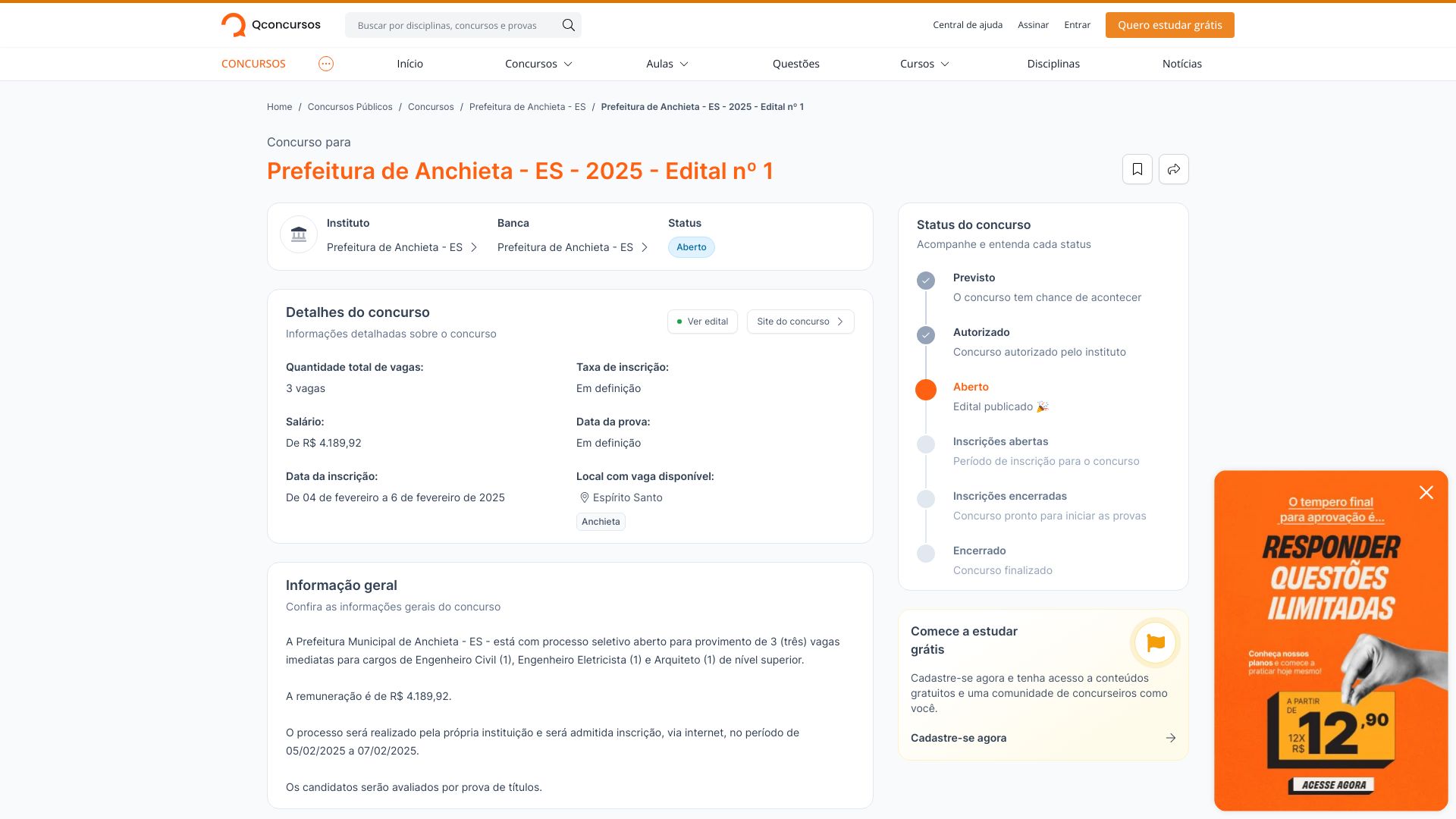Close the orange promo popup
This screenshot has width=1456, height=819.
point(1426,493)
